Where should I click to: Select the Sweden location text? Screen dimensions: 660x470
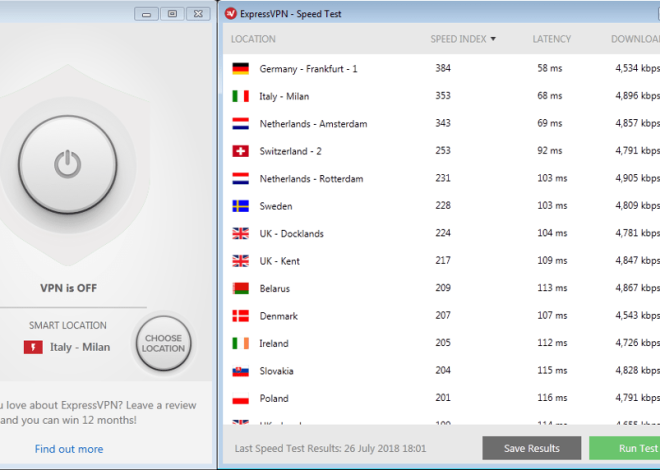coord(276,206)
